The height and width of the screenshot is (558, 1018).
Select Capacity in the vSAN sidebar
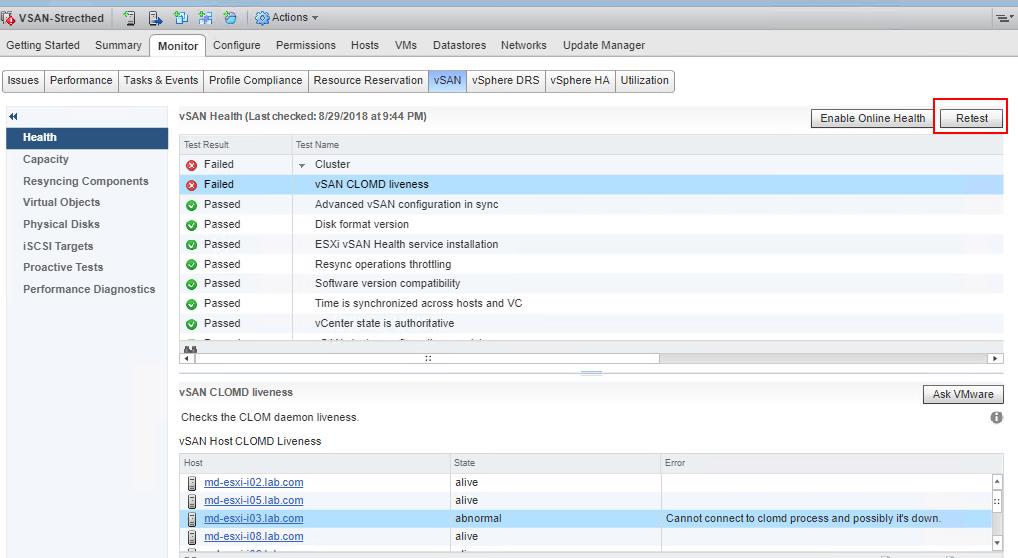[45, 159]
